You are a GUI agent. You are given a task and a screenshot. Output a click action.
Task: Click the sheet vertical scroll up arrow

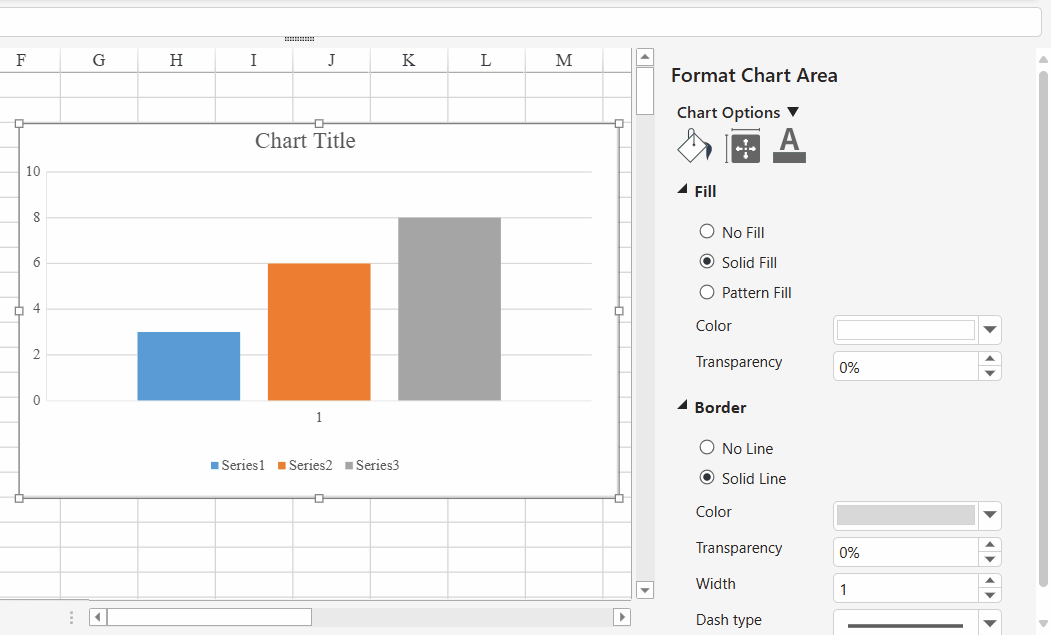point(645,57)
